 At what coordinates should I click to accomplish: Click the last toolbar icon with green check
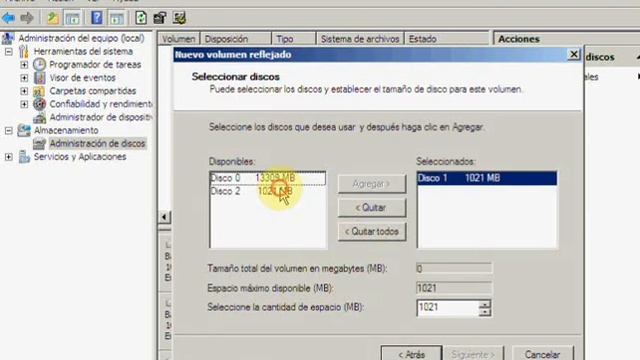(179, 18)
